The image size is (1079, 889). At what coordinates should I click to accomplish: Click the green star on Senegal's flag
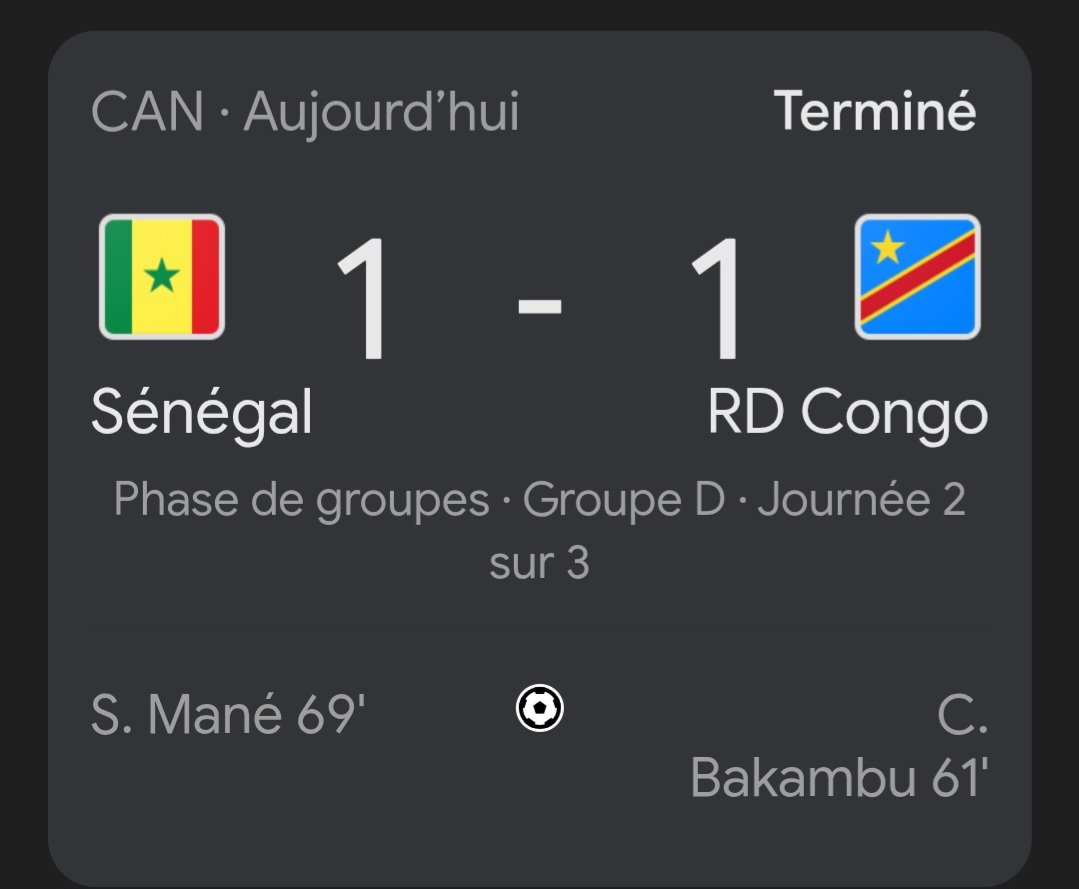point(162,275)
